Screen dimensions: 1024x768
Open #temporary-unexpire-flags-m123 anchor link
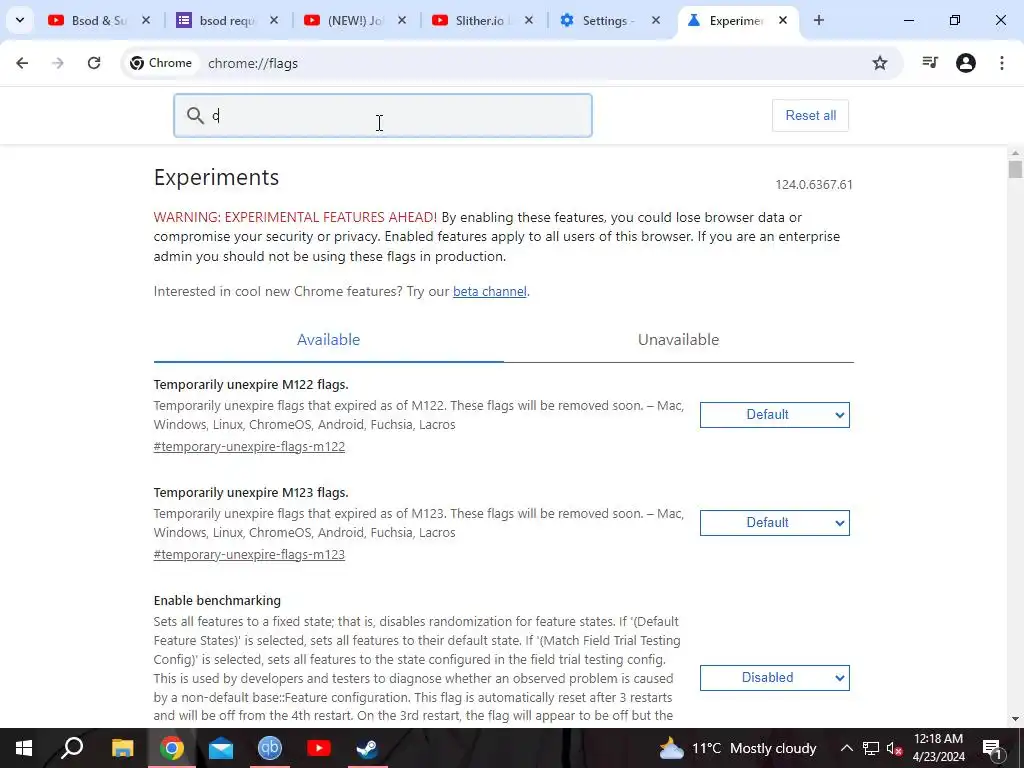coord(249,554)
